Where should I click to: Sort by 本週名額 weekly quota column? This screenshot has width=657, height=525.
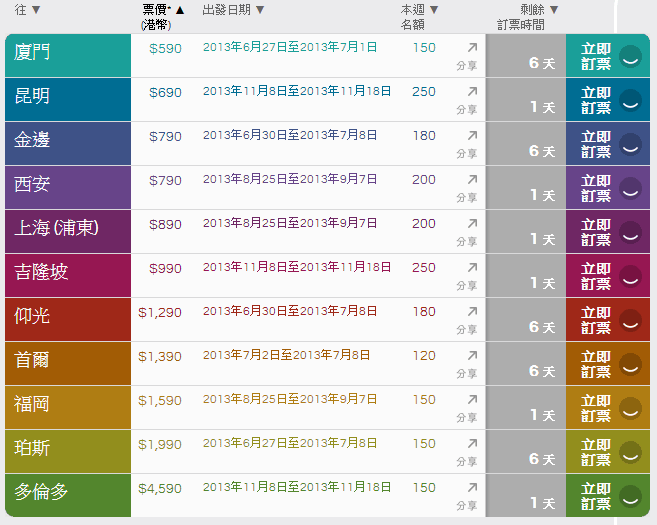434,10
